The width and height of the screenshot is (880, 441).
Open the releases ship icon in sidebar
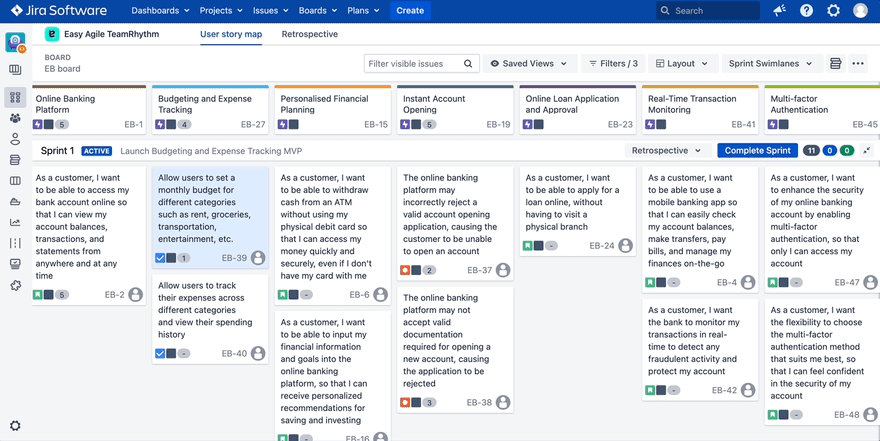coord(15,201)
